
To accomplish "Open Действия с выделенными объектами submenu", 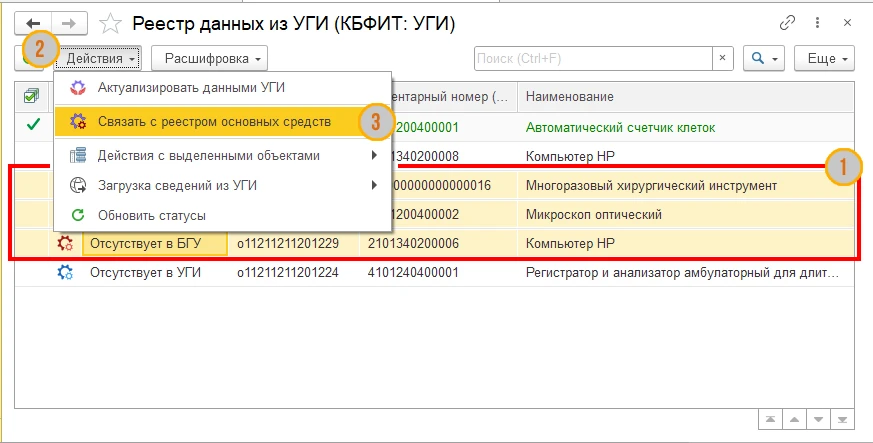I will point(223,156).
